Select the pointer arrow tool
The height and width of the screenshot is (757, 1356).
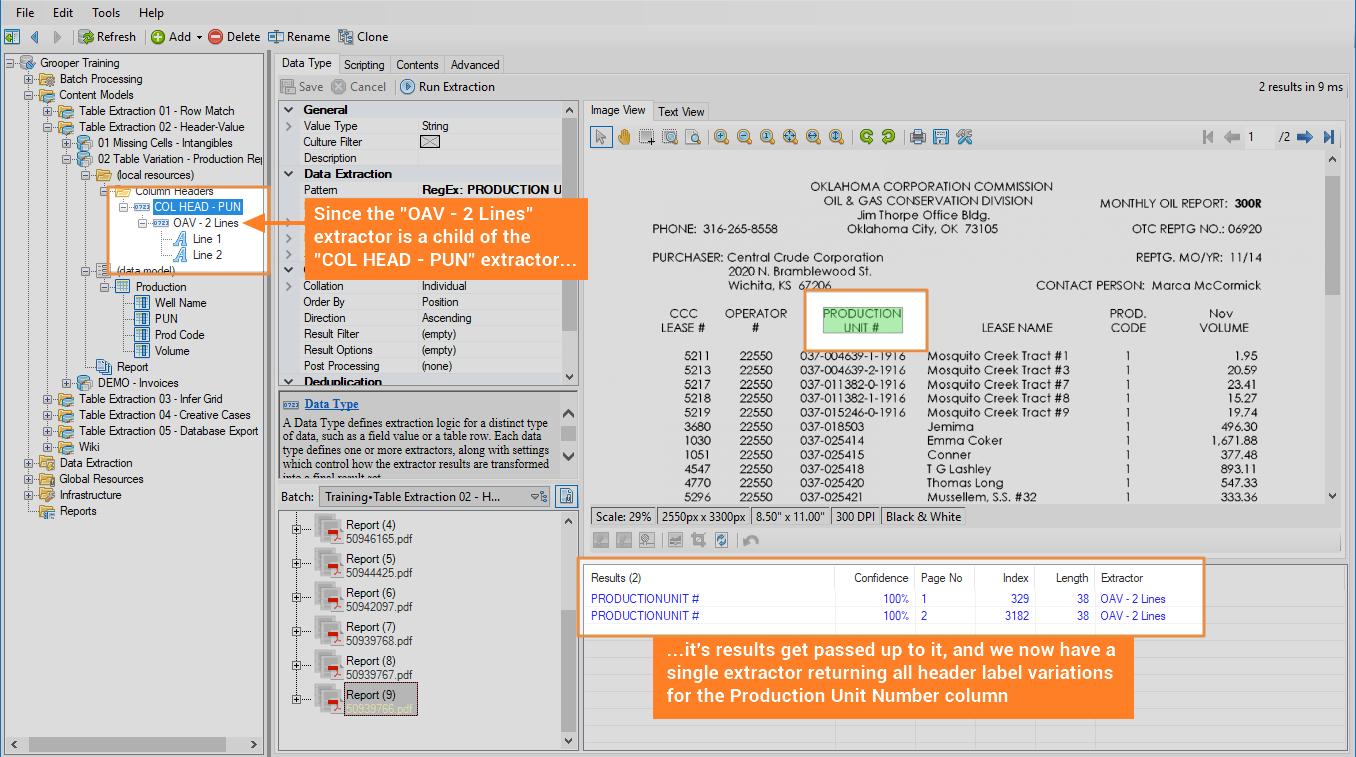click(x=601, y=137)
